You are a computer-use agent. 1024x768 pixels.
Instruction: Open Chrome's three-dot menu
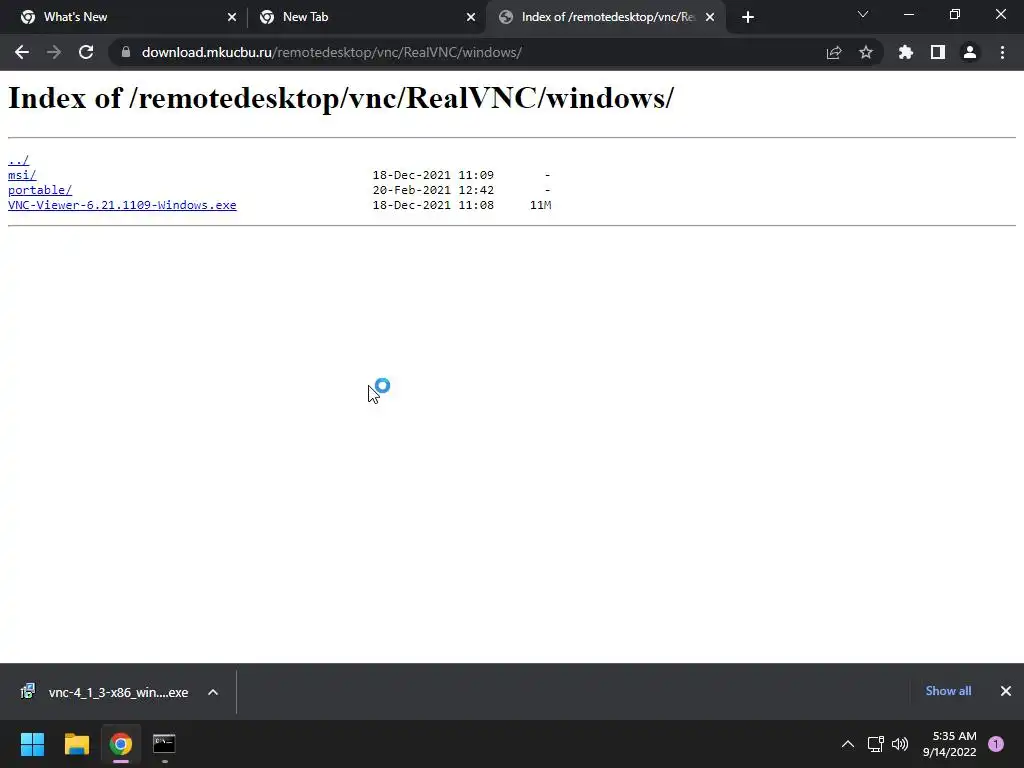pyautogui.click(x=1002, y=52)
